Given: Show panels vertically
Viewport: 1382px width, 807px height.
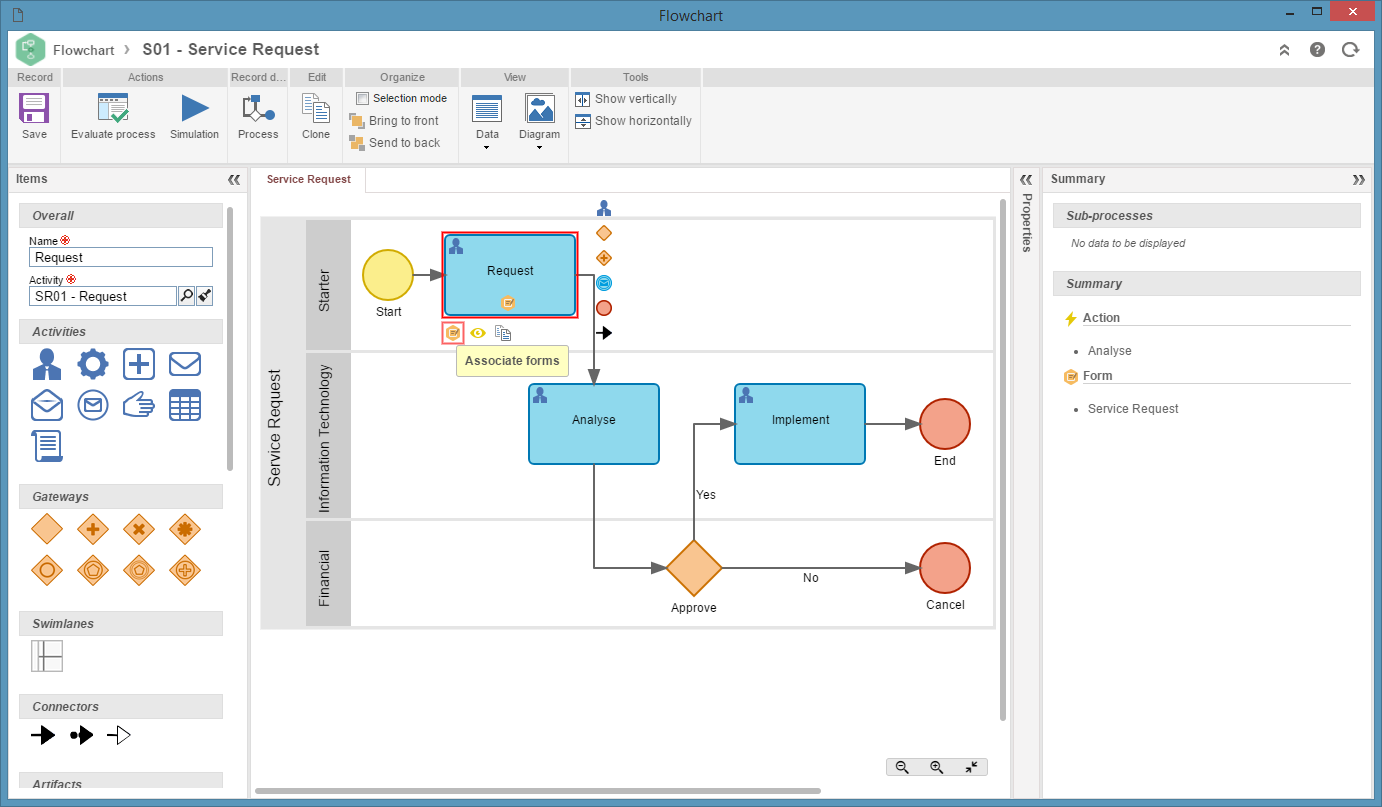Looking at the screenshot, I should tap(626, 99).
